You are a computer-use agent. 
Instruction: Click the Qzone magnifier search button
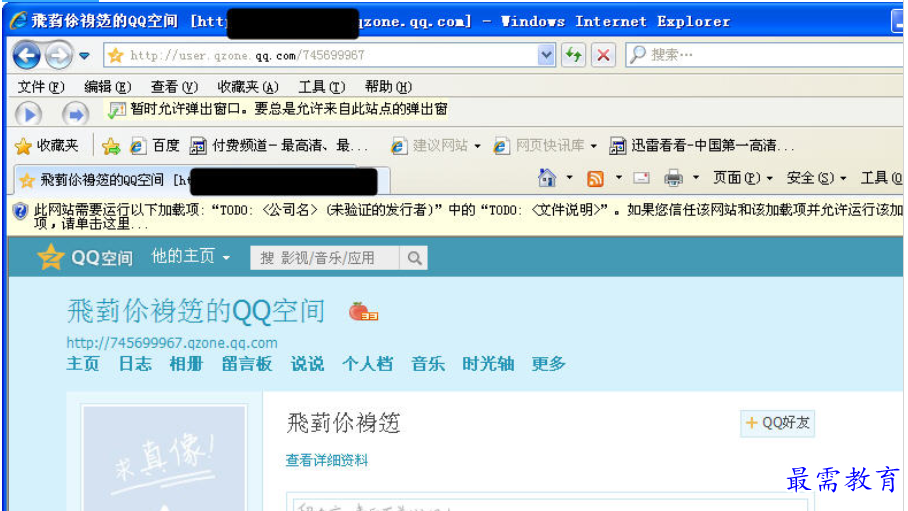[414, 258]
